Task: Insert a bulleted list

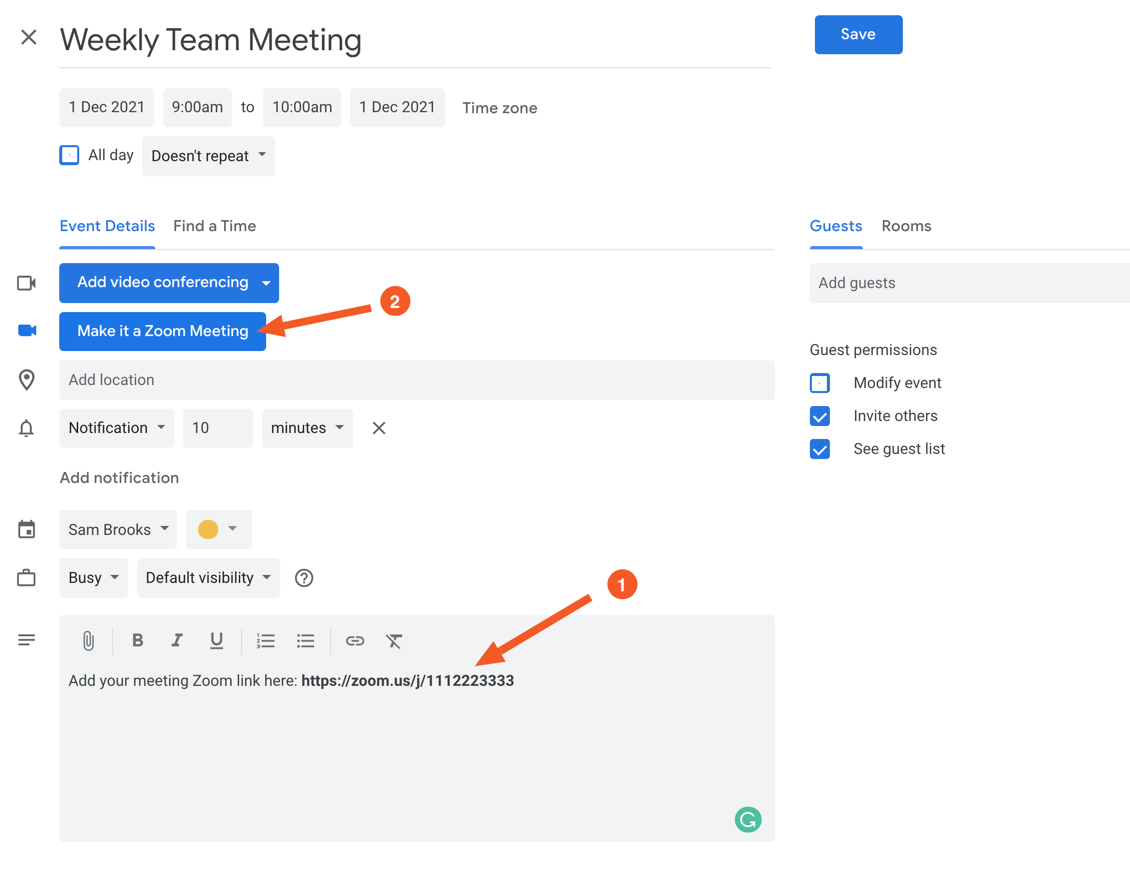Action: tap(306, 640)
